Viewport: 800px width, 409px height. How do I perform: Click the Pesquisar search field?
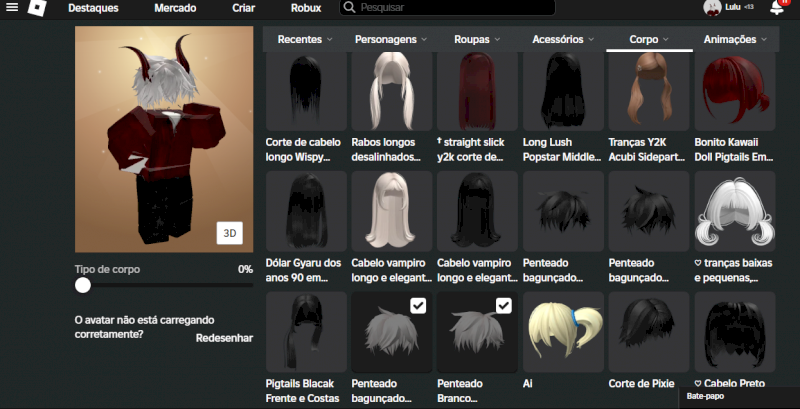[x=447, y=8]
